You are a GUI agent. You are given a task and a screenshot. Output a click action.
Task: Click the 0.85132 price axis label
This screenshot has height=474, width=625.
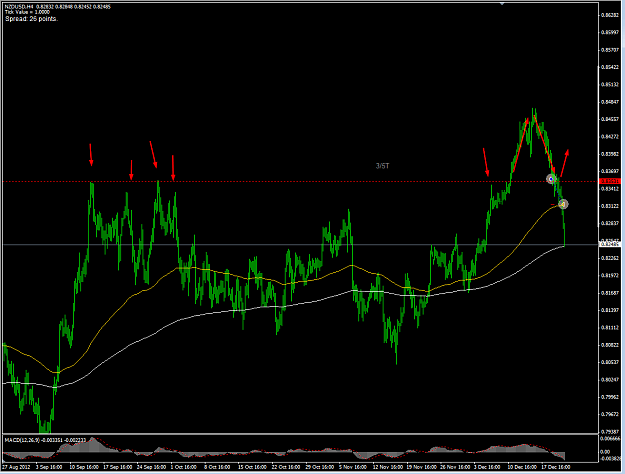[610, 85]
